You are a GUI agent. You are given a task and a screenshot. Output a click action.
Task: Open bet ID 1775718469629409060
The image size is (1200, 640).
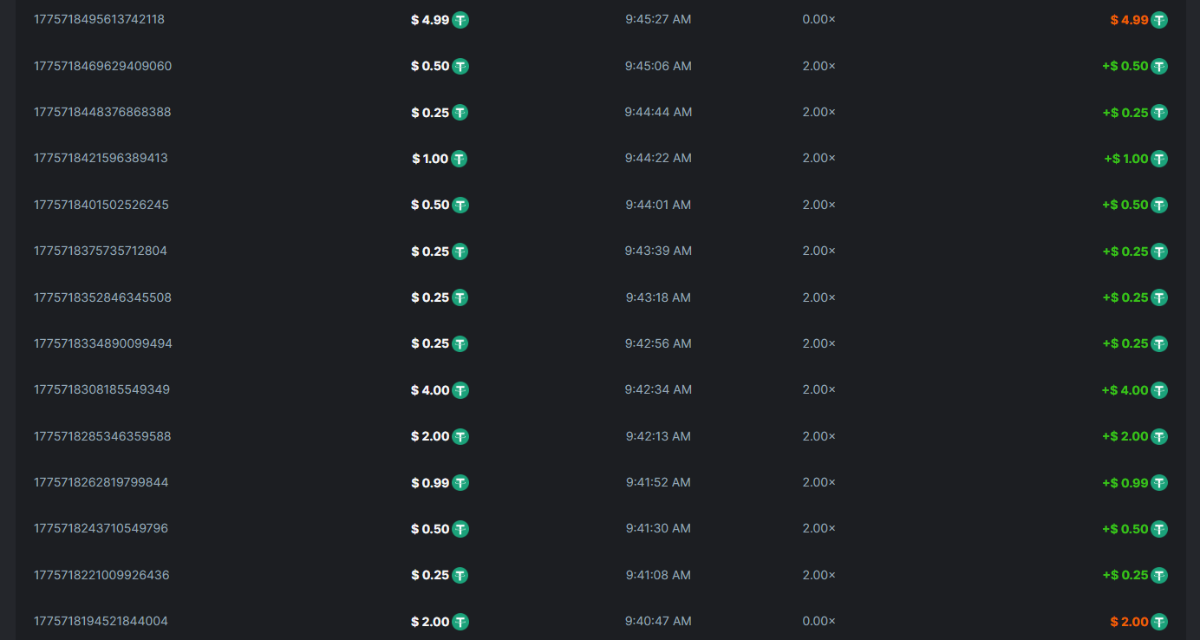point(102,66)
